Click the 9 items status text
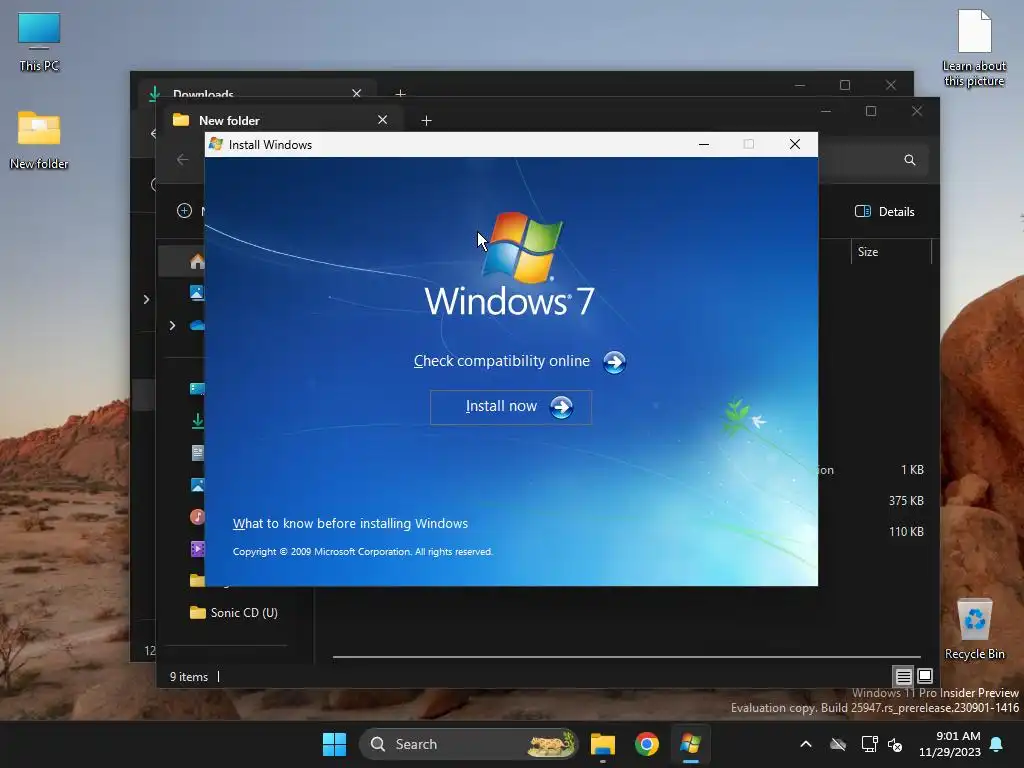This screenshot has width=1024, height=768. [x=189, y=677]
